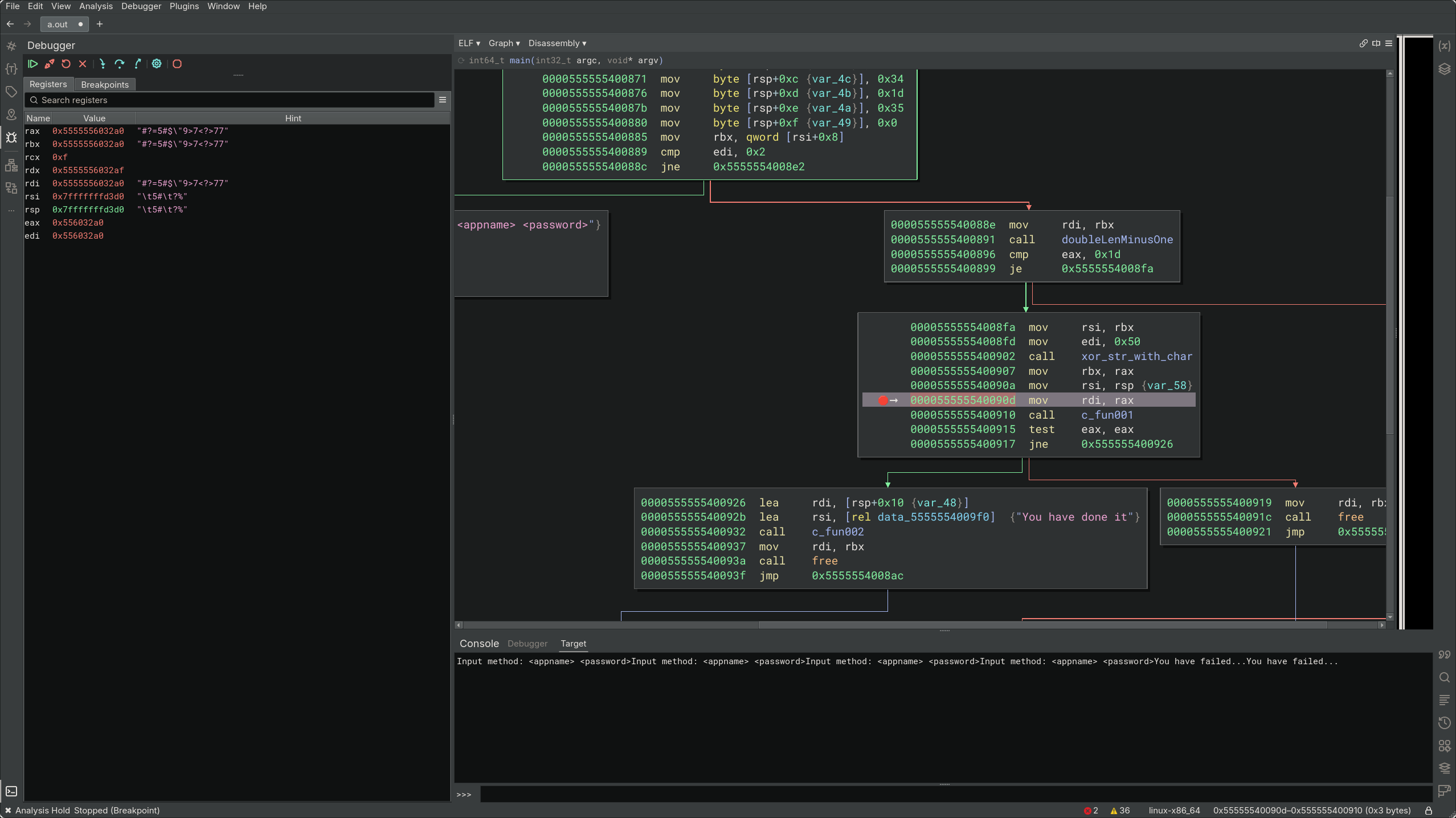1456x818 pixels.
Task: Switch to the Breakpoints tab
Action: coord(105,84)
